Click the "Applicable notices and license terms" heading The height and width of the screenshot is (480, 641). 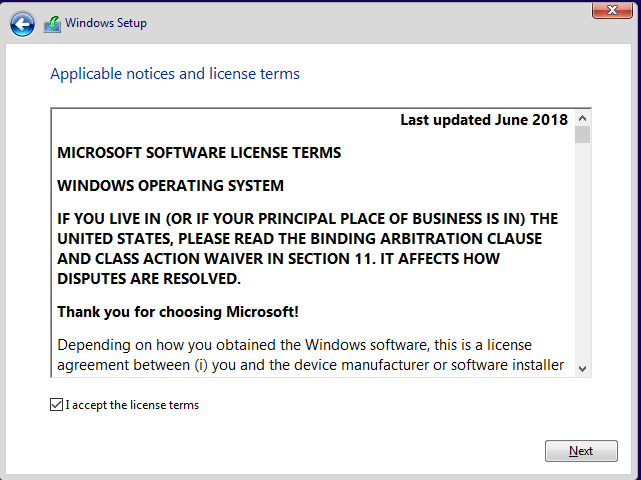(175, 74)
